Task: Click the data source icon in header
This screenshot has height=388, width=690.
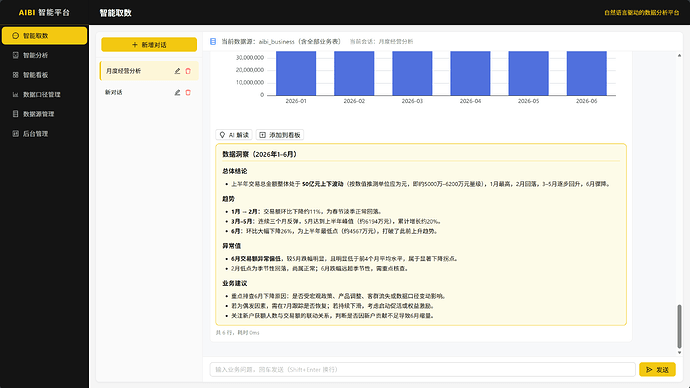Action: (x=213, y=41)
